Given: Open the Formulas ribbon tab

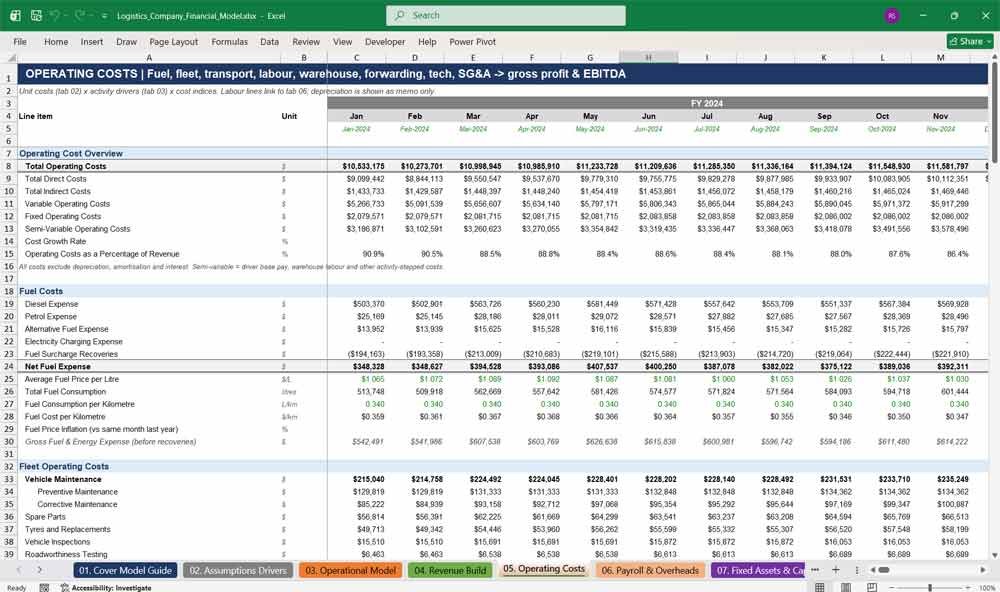Looking at the screenshot, I should pos(230,41).
